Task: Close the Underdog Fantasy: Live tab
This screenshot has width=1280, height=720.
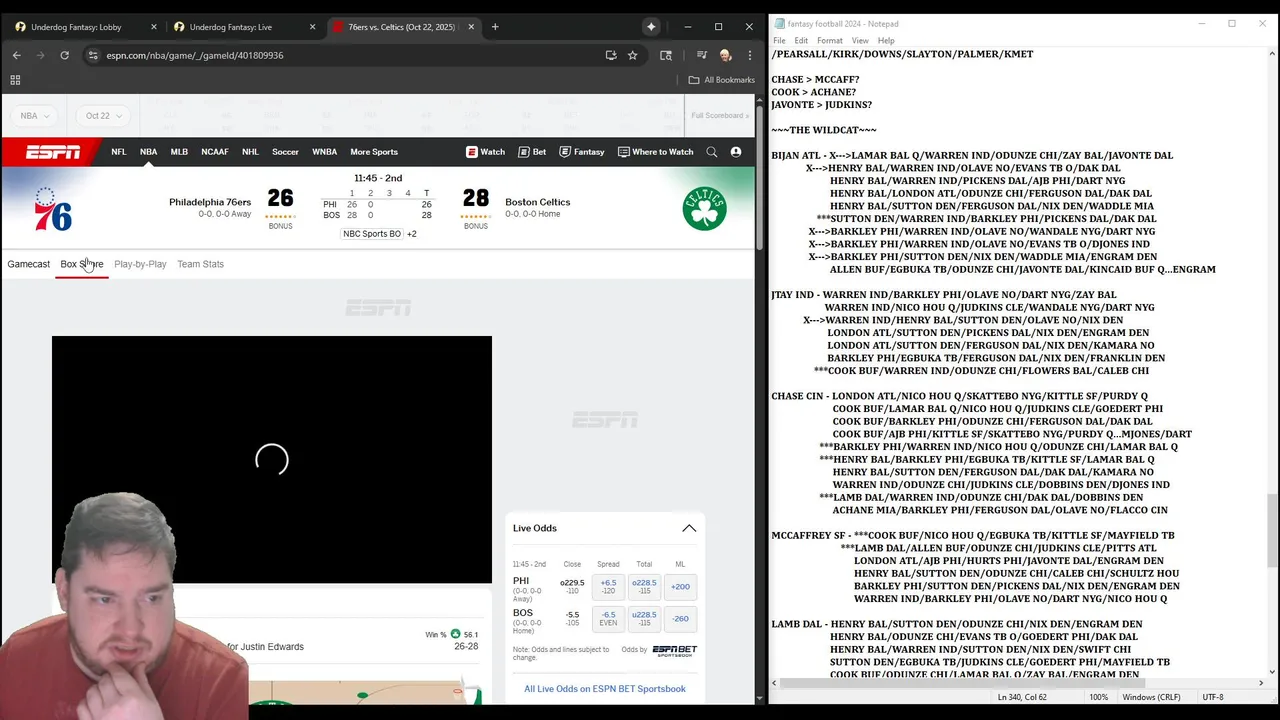Action: coord(311,27)
